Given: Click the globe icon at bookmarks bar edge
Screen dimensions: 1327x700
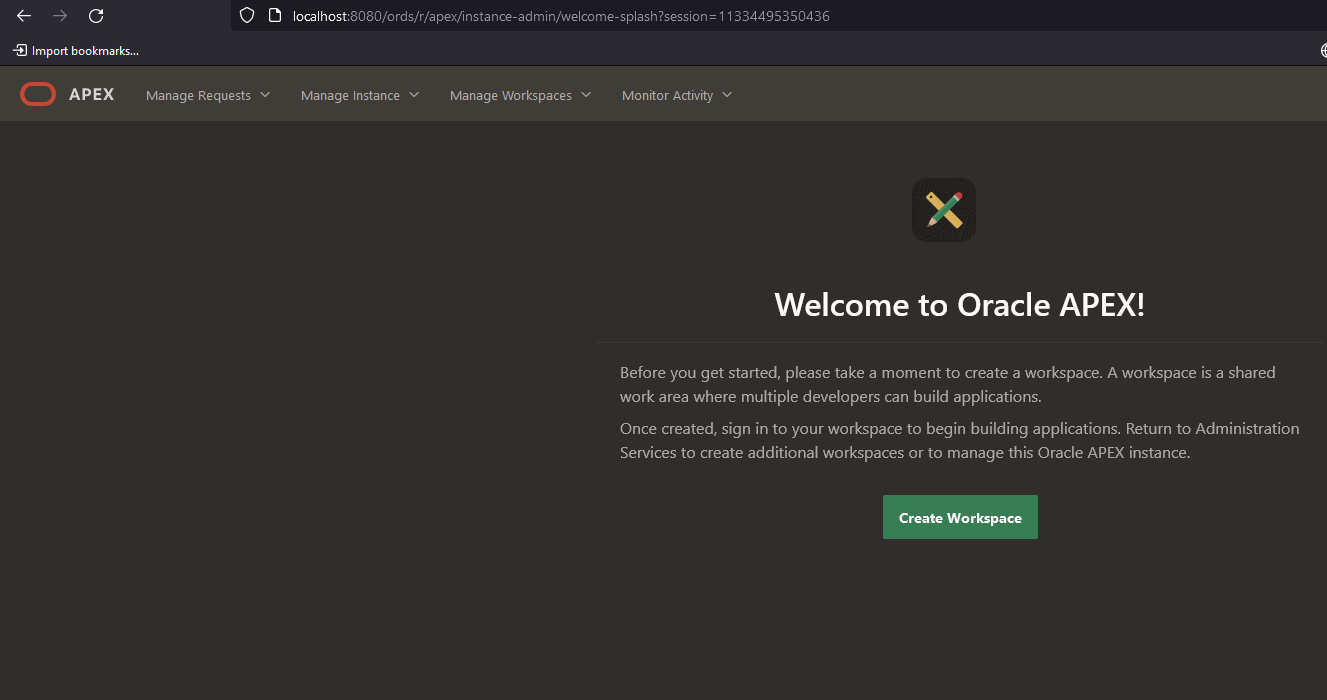Looking at the screenshot, I should pyautogui.click(x=1322, y=50).
